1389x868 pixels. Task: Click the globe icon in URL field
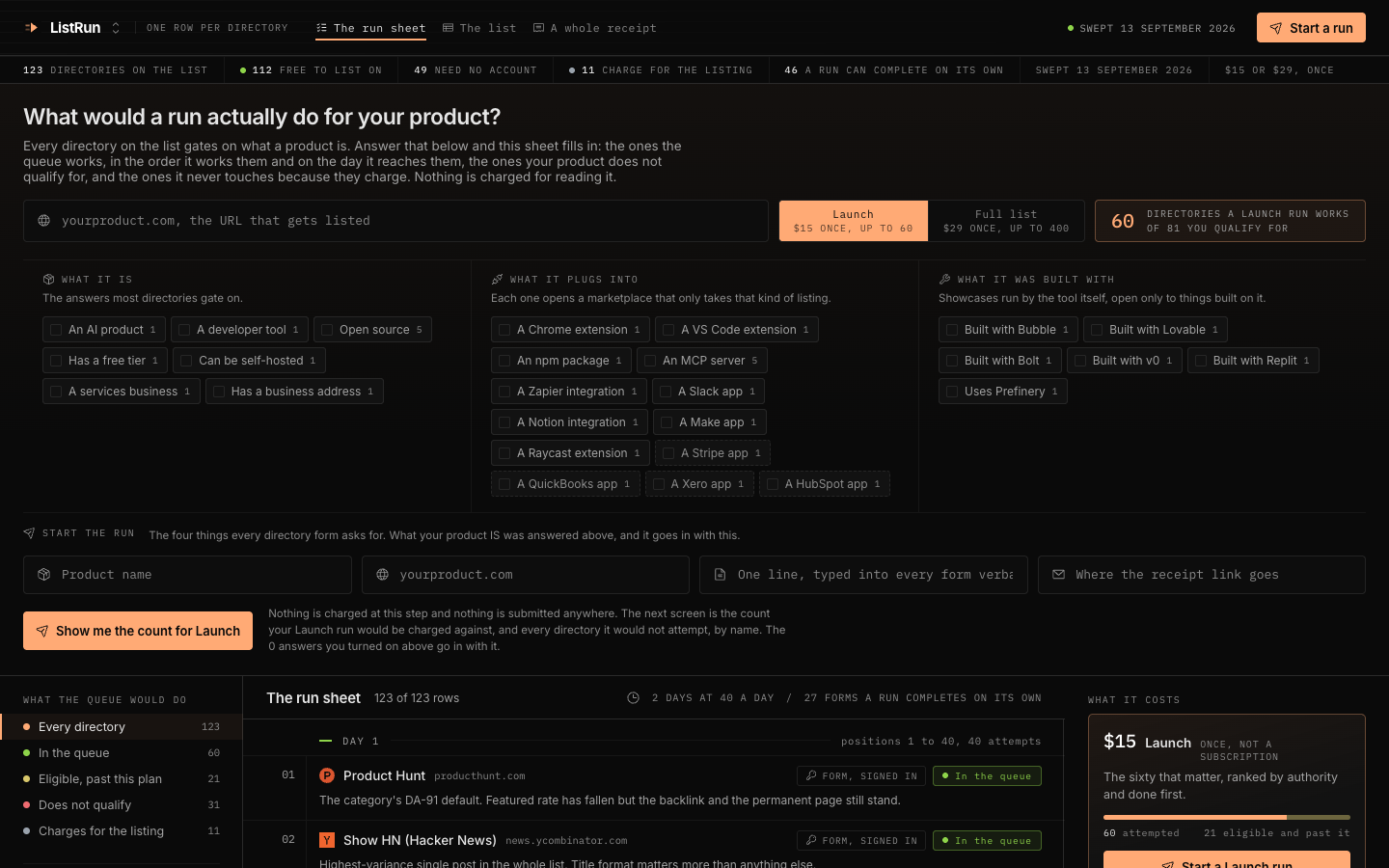click(44, 221)
